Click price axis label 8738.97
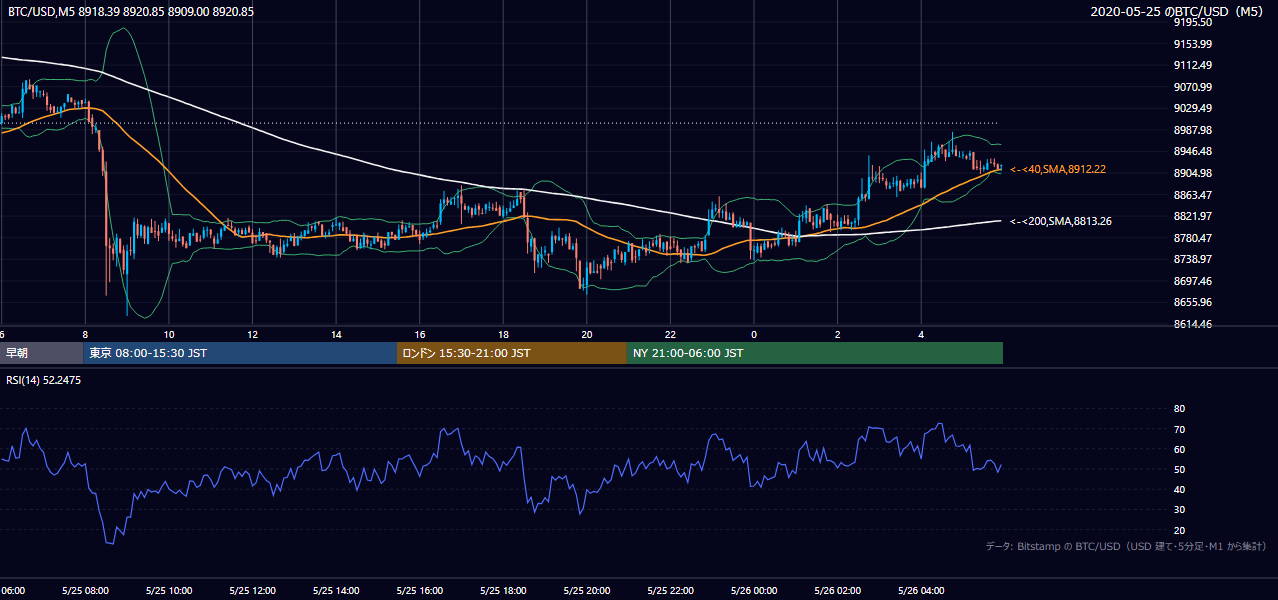This screenshot has height=600, width=1278. 1194,259
